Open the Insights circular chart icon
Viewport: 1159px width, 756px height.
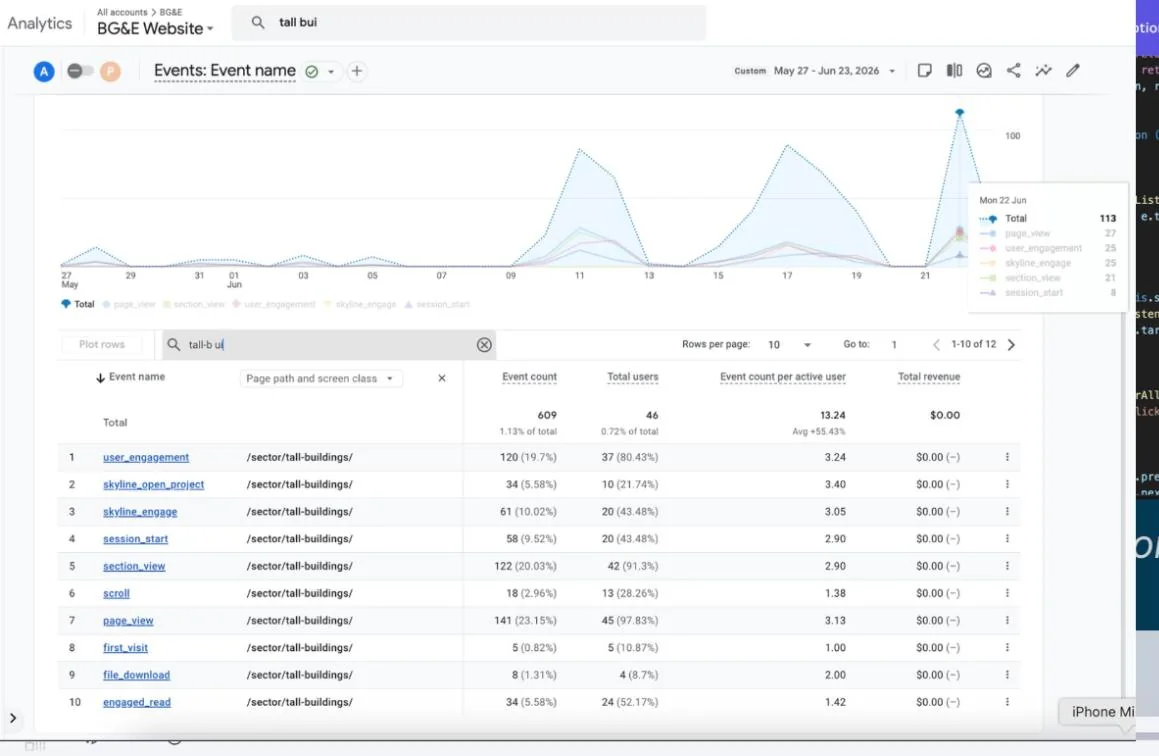984,70
